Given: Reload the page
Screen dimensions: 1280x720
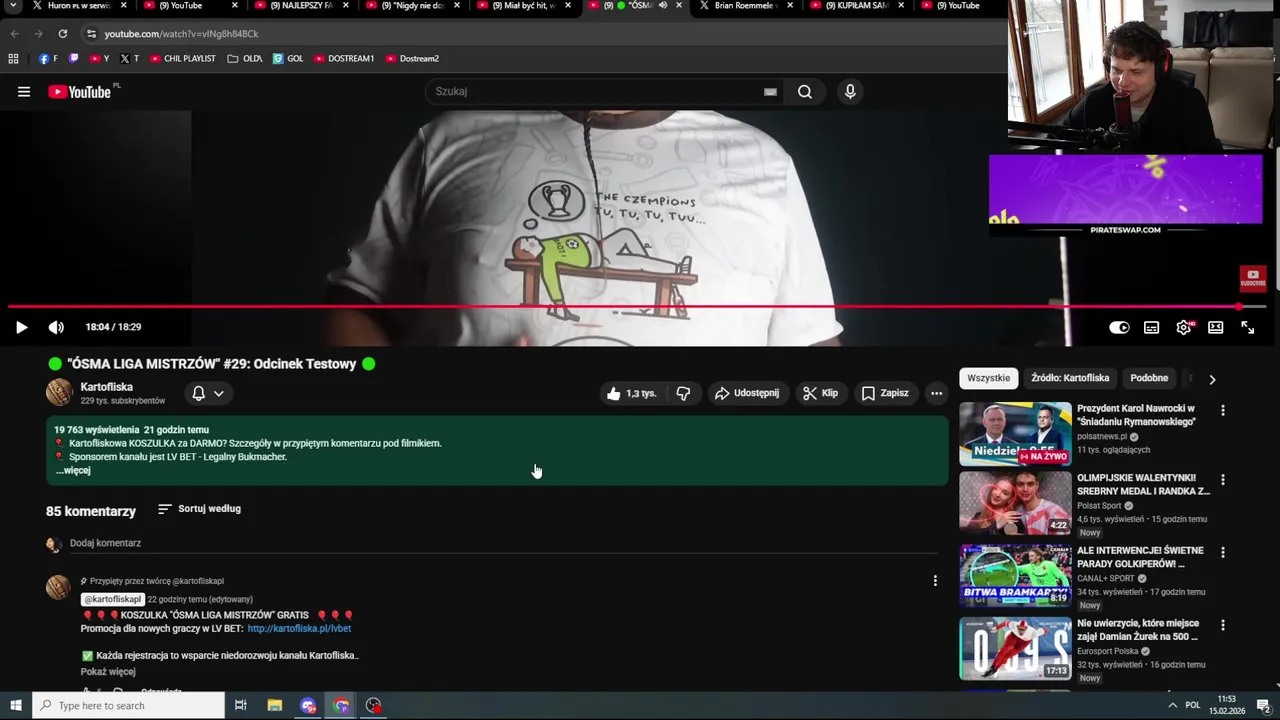Looking at the screenshot, I should [x=62, y=34].
